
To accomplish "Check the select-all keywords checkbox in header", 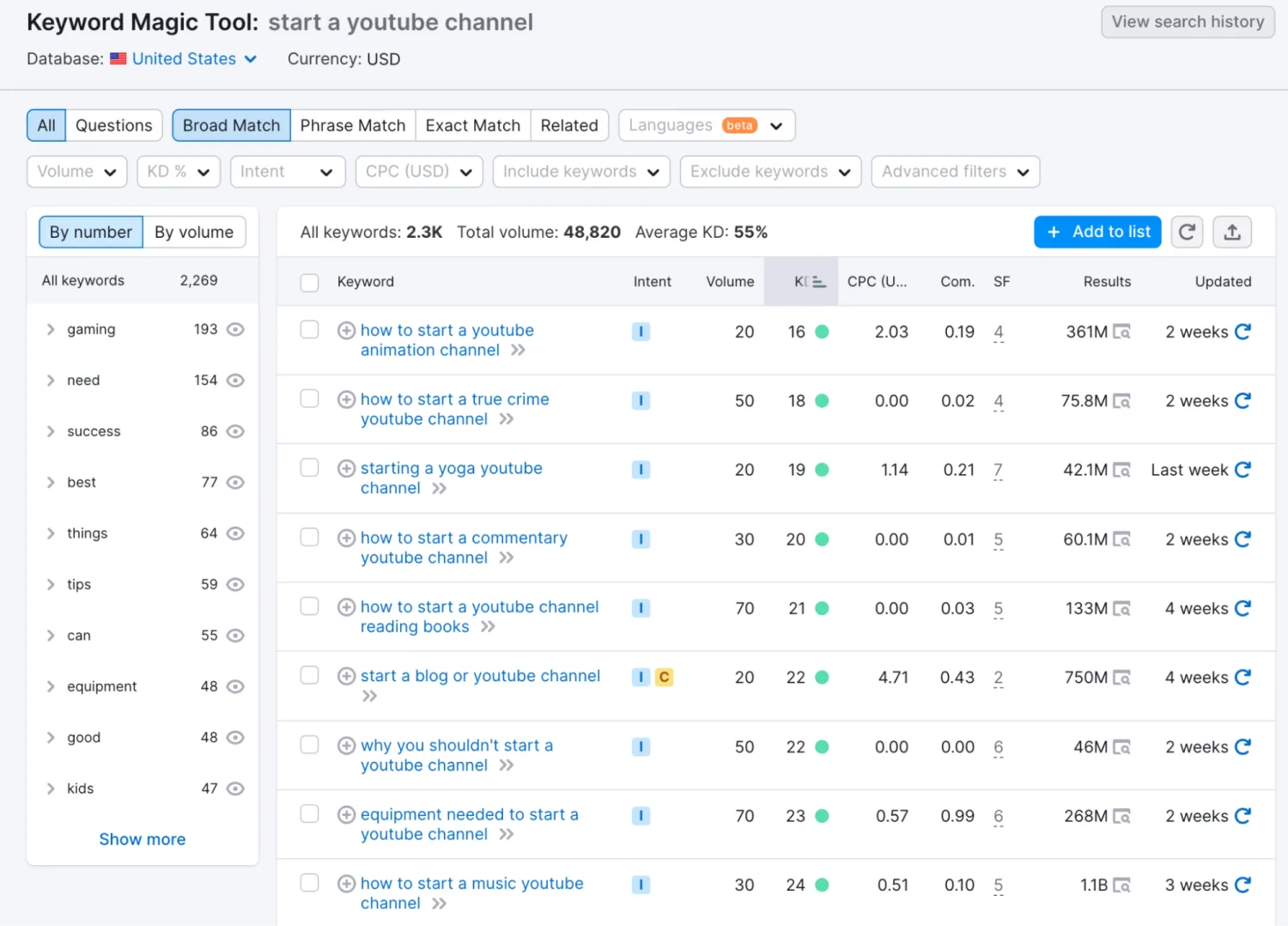I will [310, 283].
